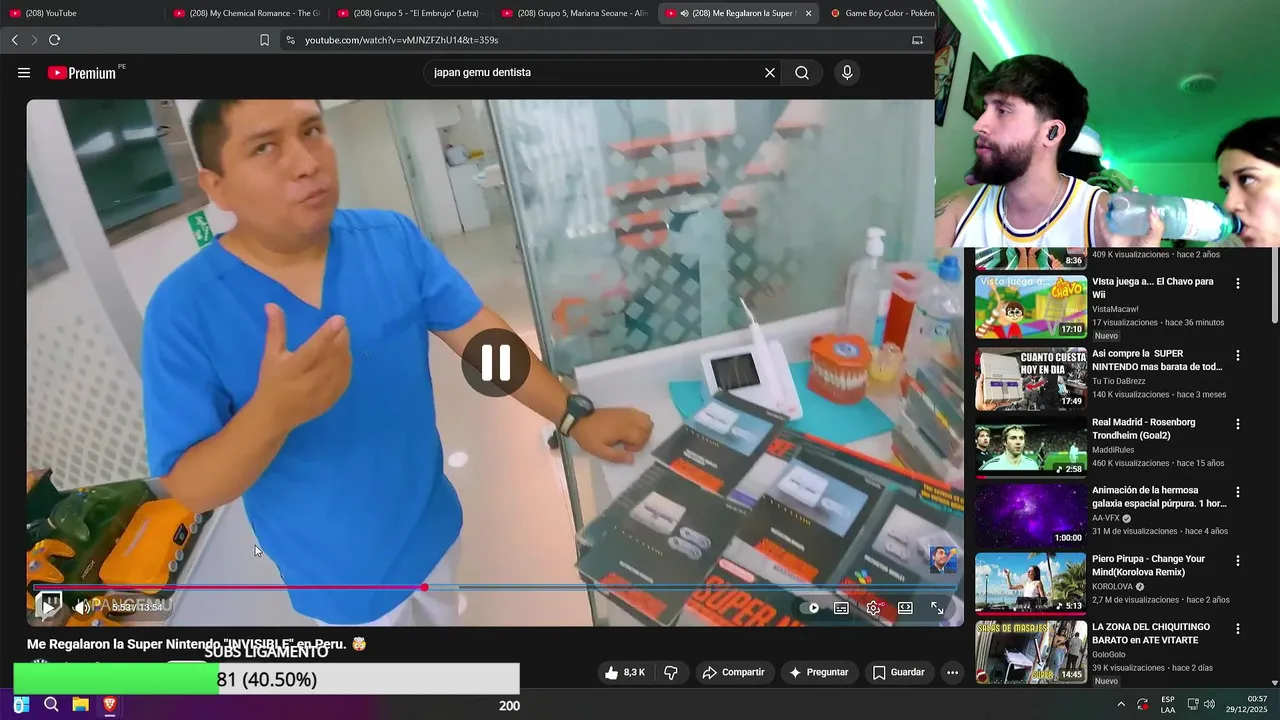
Task: Open purple galaxy animation thumbnail
Action: point(1030,515)
